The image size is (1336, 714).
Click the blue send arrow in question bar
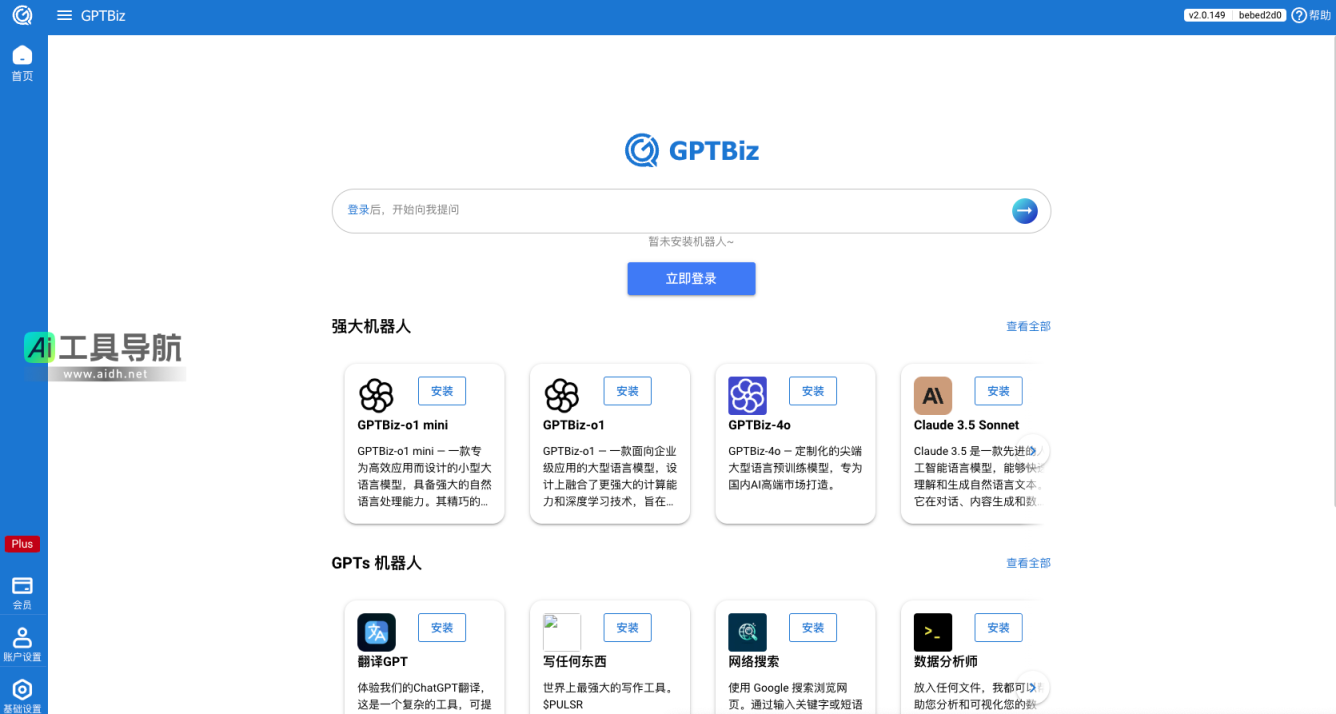coord(1024,210)
